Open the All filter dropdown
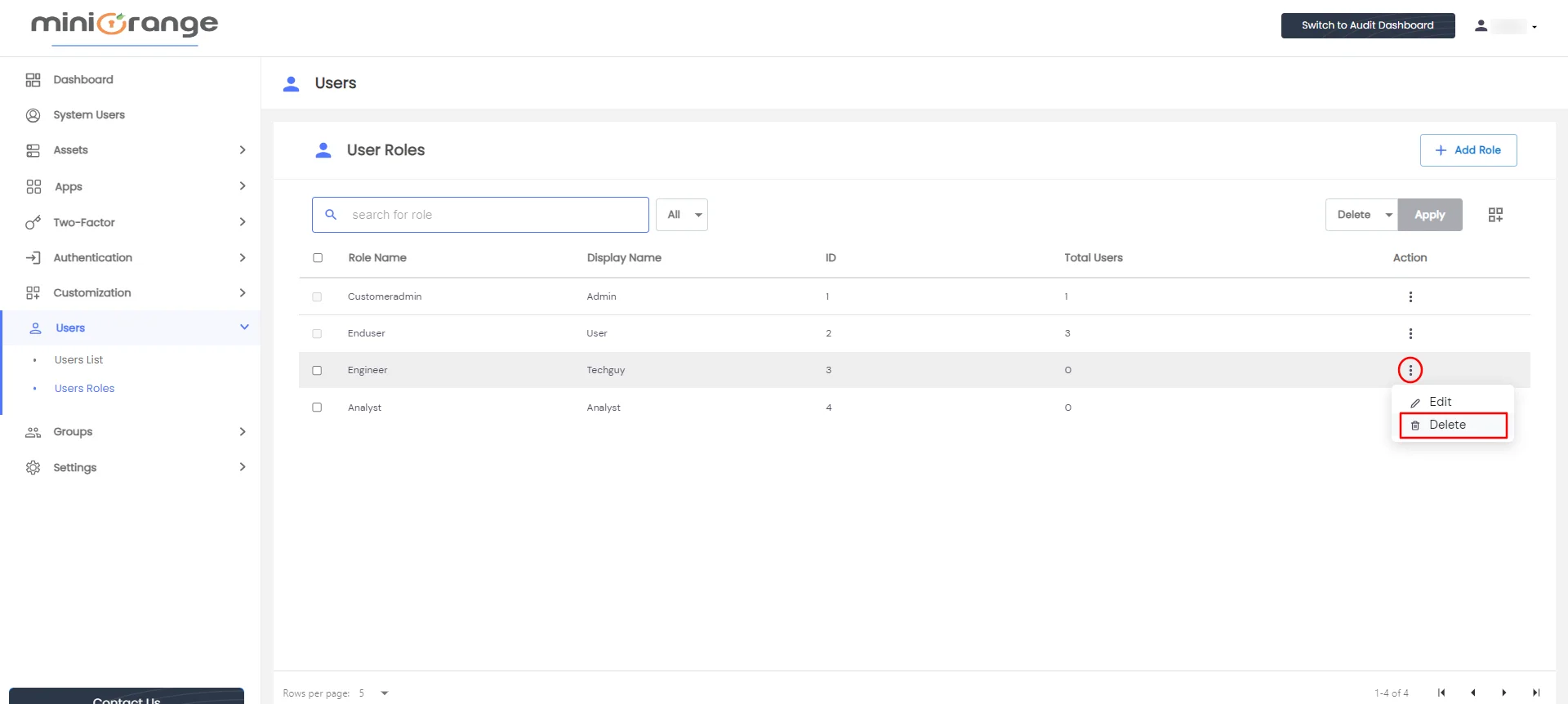The height and width of the screenshot is (704, 1568). point(682,215)
